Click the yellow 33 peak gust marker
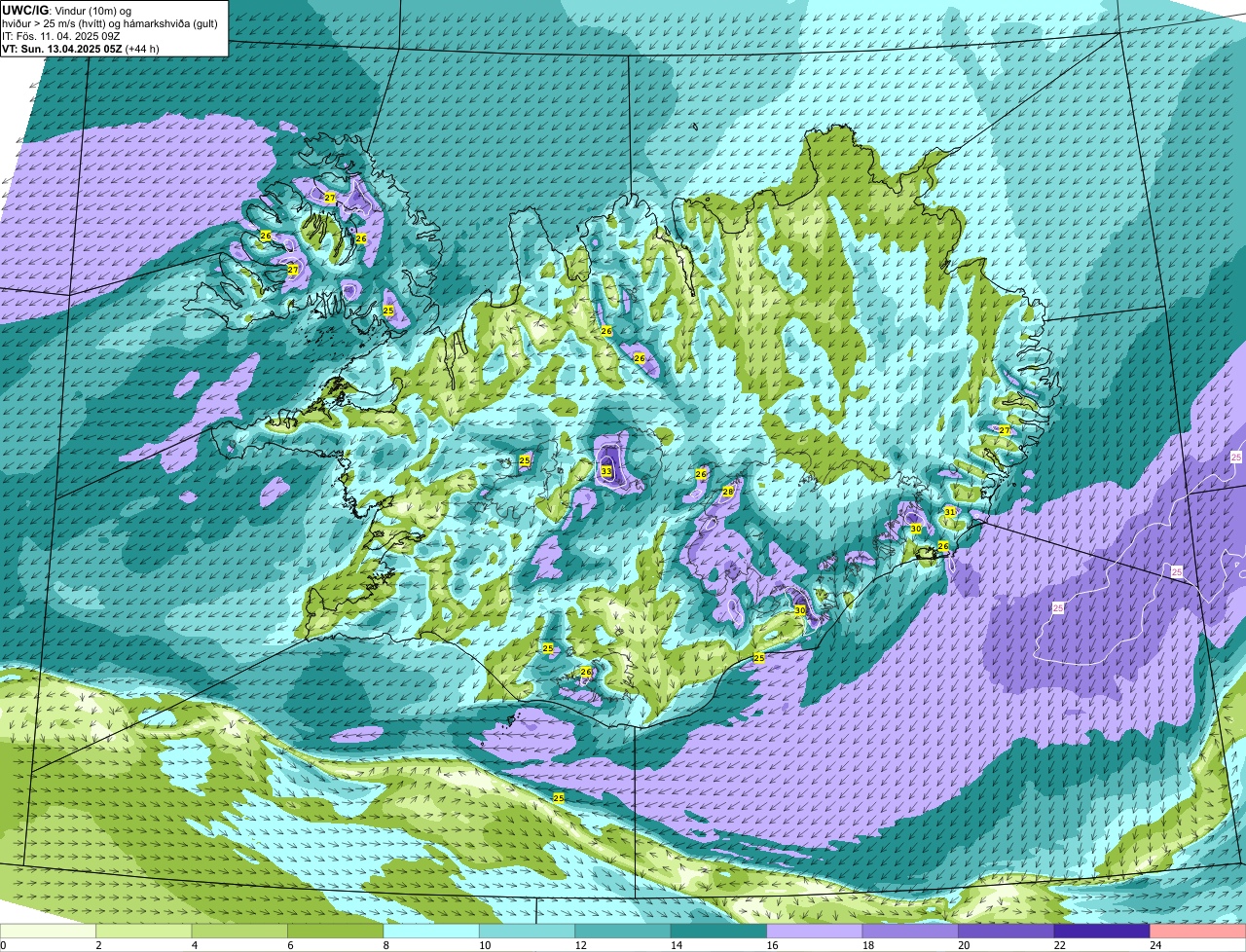Image resolution: width=1246 pixels, height=952 pixels. [x=606, y=471]
